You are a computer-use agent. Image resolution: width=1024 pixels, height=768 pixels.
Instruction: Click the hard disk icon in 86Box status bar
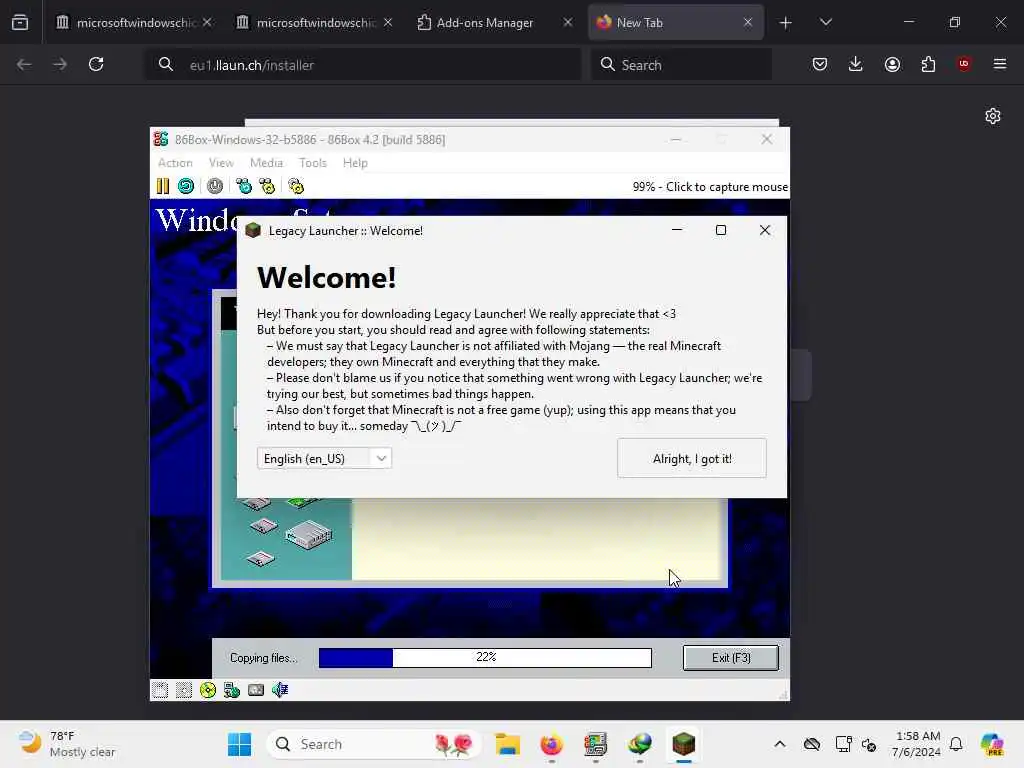pos(256,690)
